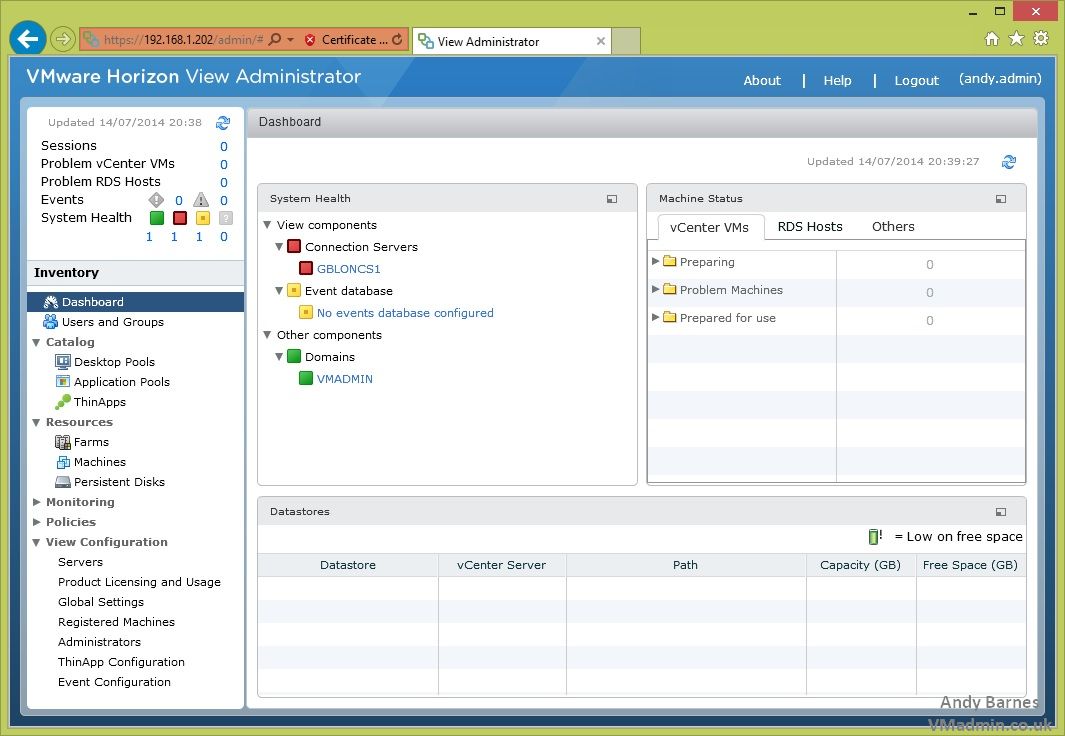Expand the Prepared for use folder
Image resolution: width=1065 pixels, height=736 pixels.
coord(655,317)
